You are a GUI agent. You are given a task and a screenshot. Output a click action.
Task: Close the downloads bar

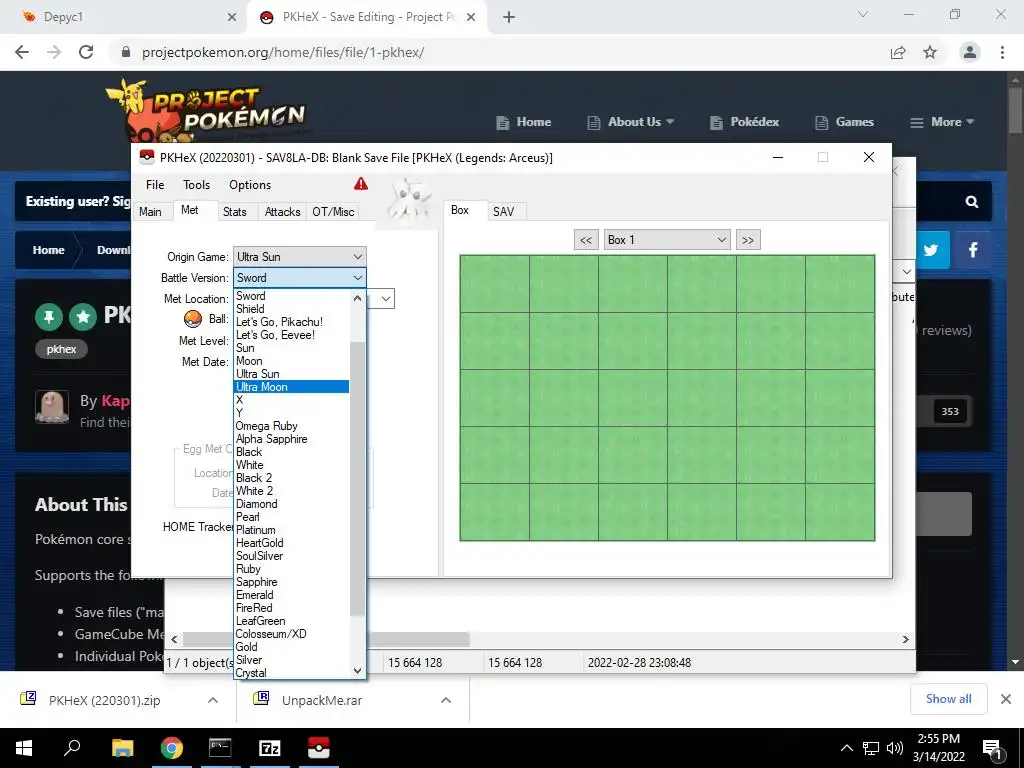click(x=1006, y=699)
